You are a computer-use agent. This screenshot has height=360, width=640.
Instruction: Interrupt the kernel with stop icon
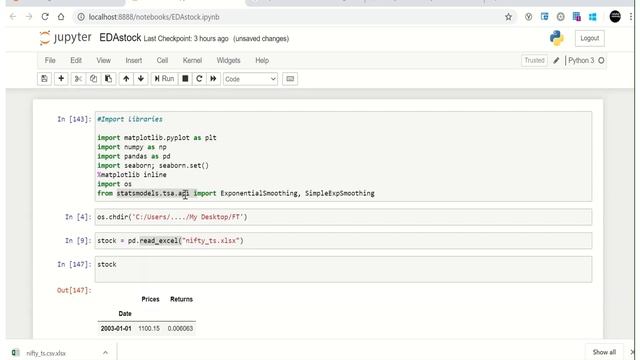point(185,79)
